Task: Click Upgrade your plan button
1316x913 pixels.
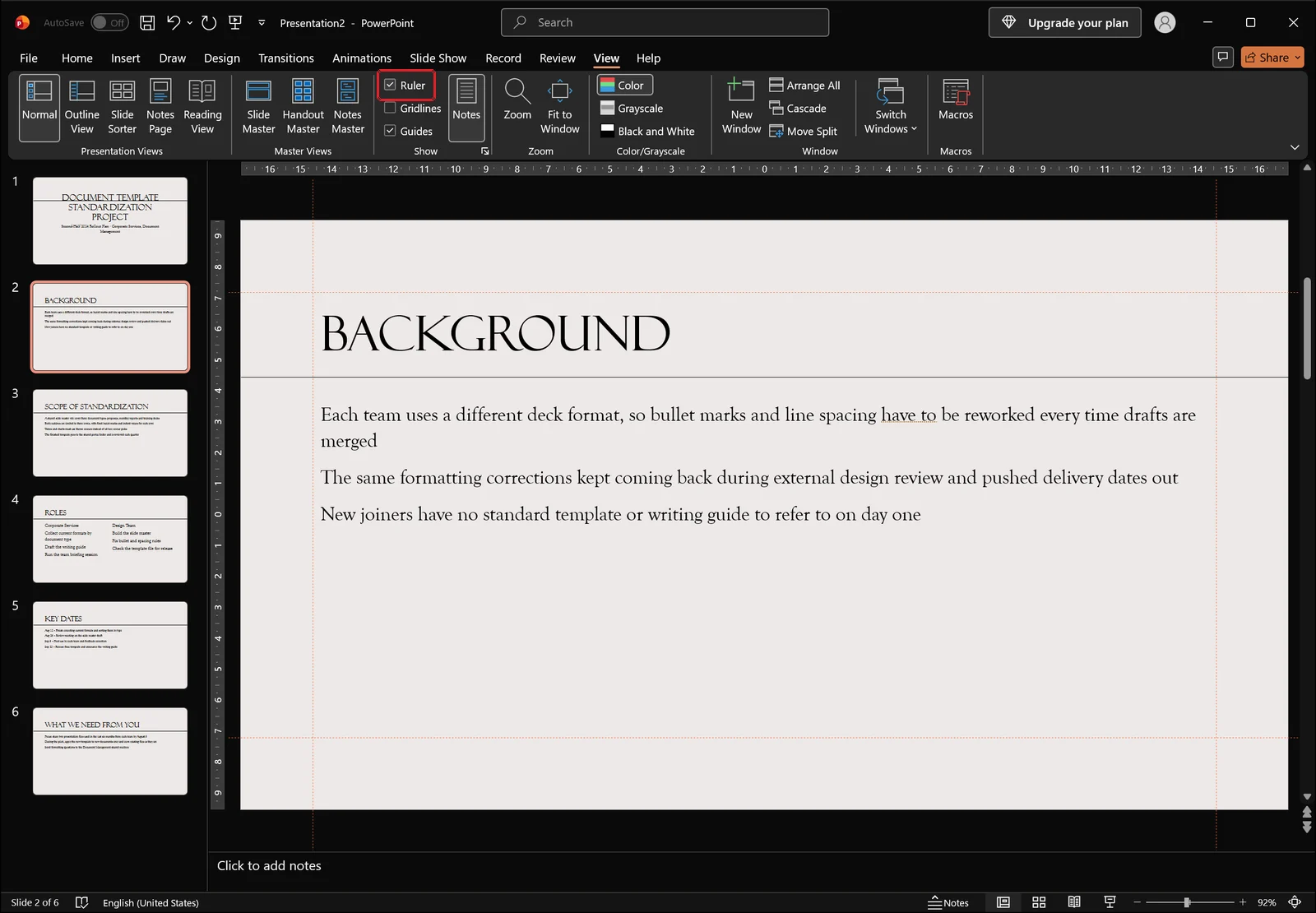Action: click(x=1064, y=22)
